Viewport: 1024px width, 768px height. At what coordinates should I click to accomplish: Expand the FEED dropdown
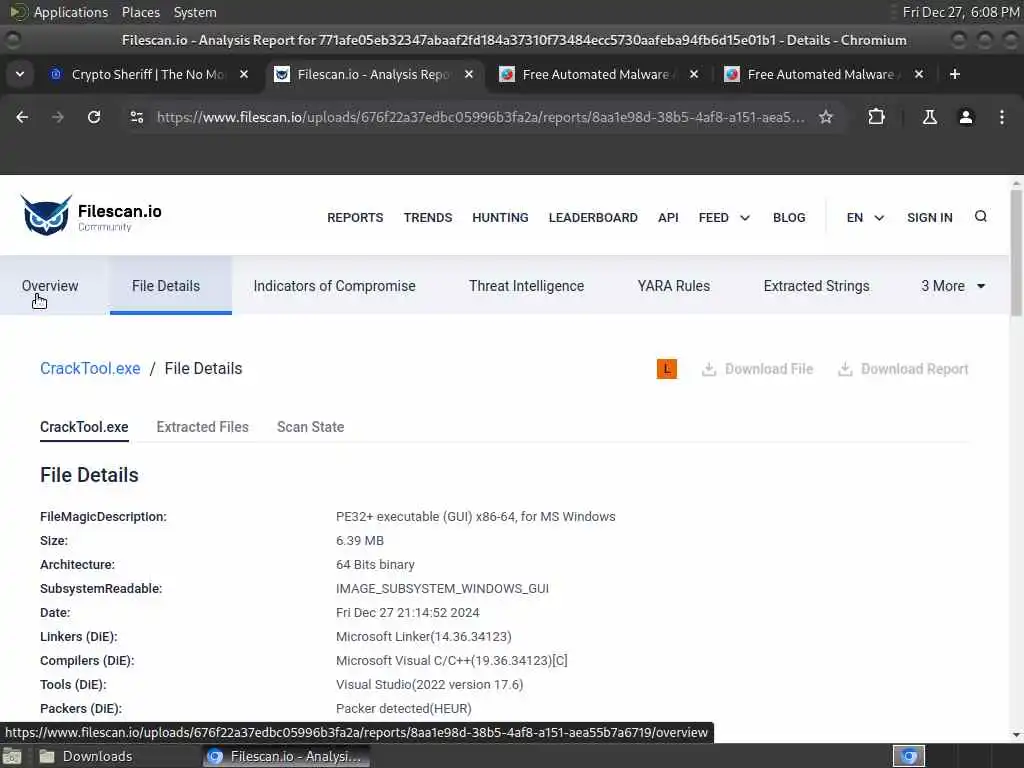coord(724,217)
